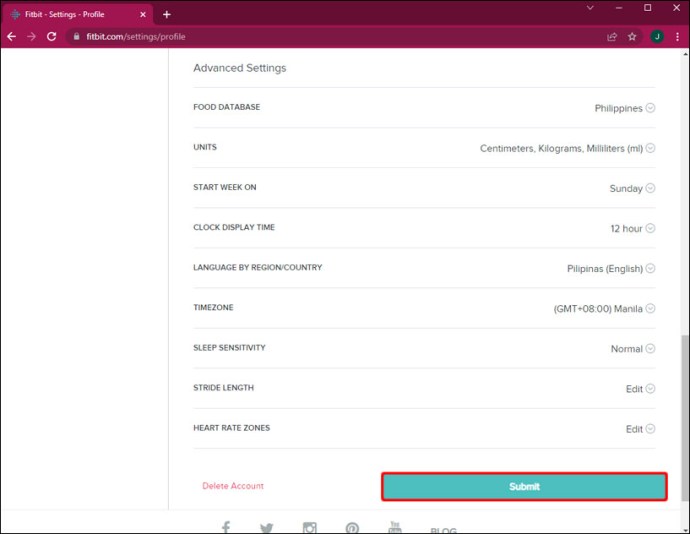Click the padlock site info icon
690x534 pixels.
77,37
